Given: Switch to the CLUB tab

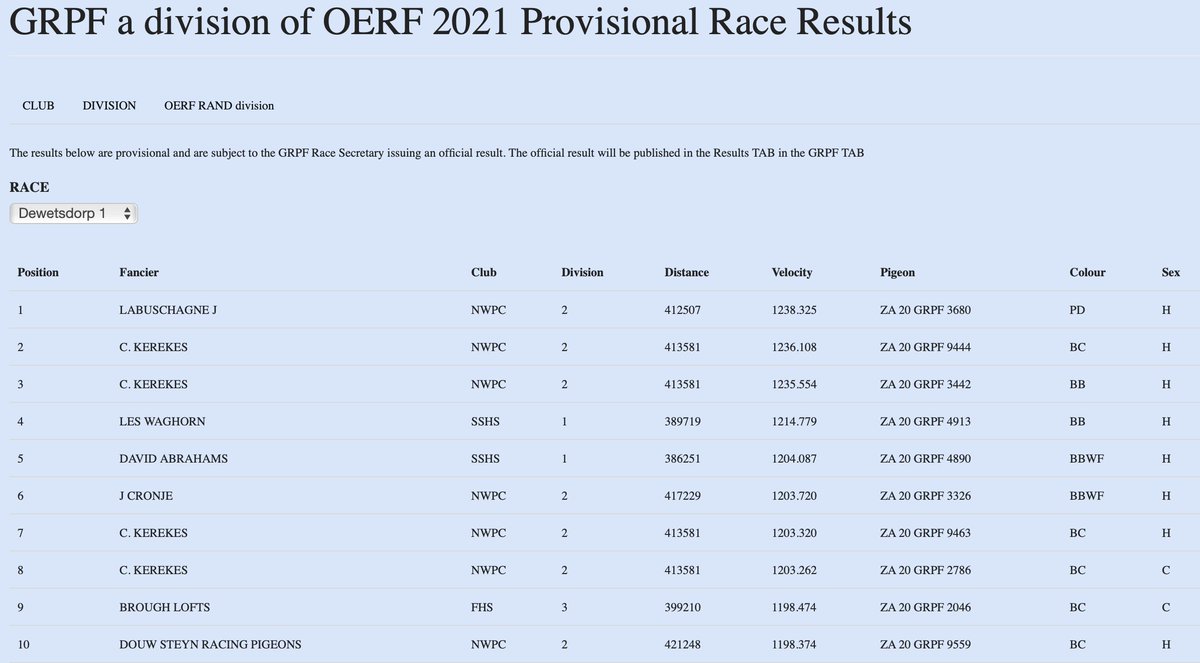Looking at the screenshot, I should pos(38,105).
